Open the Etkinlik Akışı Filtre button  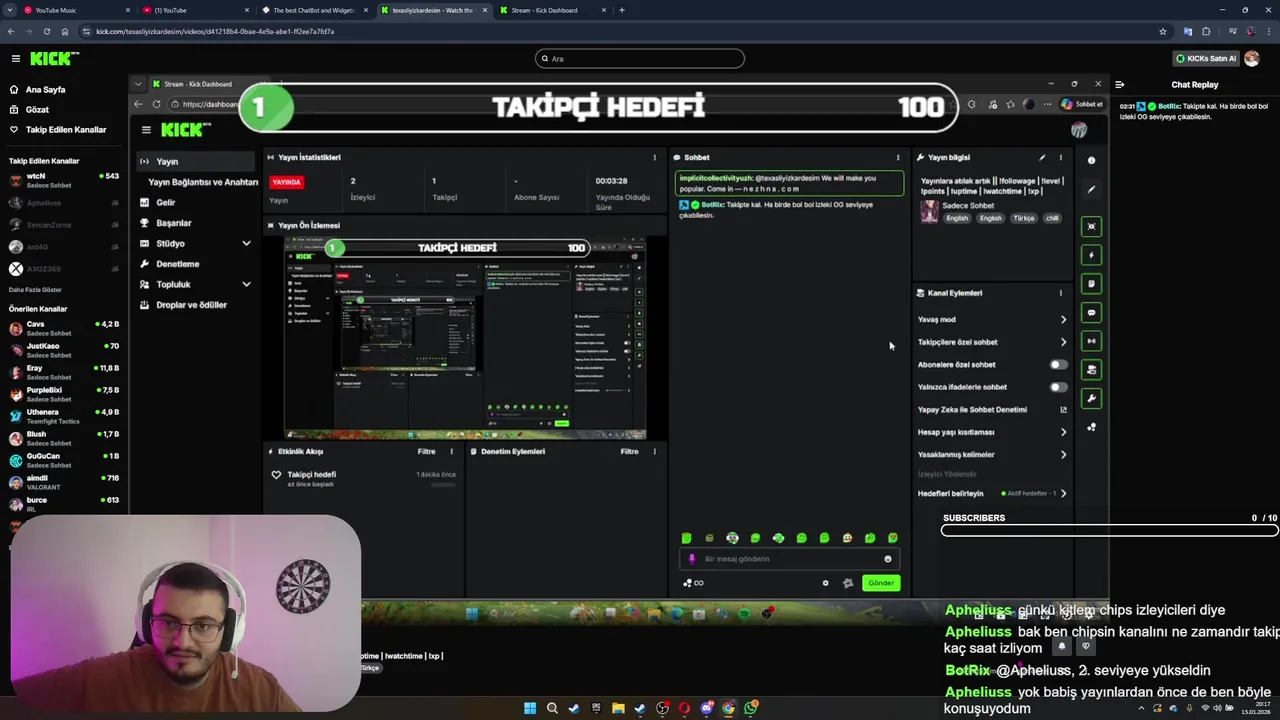click(426, 452)
